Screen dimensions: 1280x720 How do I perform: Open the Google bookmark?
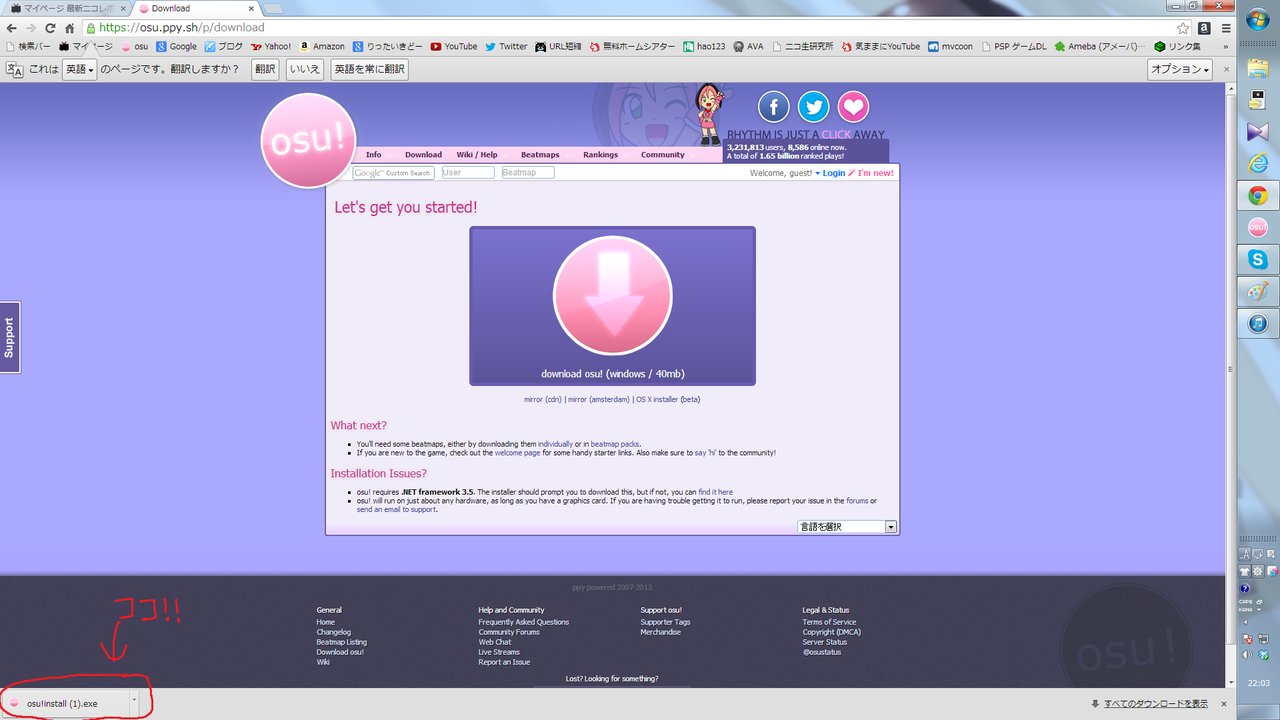click(177, 46)
